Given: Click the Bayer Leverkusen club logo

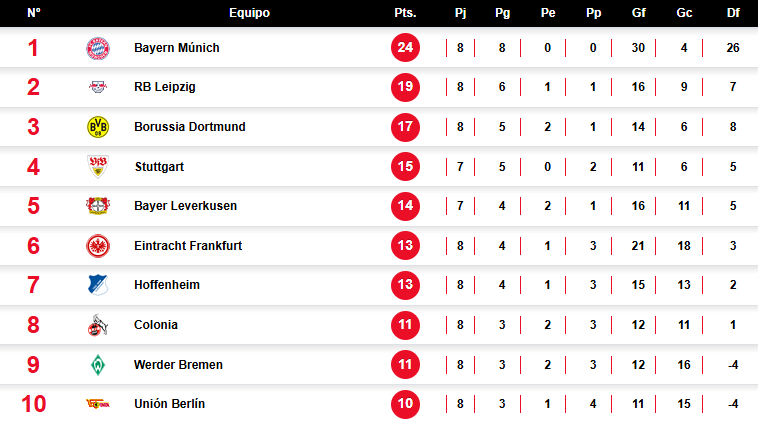Looking at the screenshot, I should click(97, 206).
